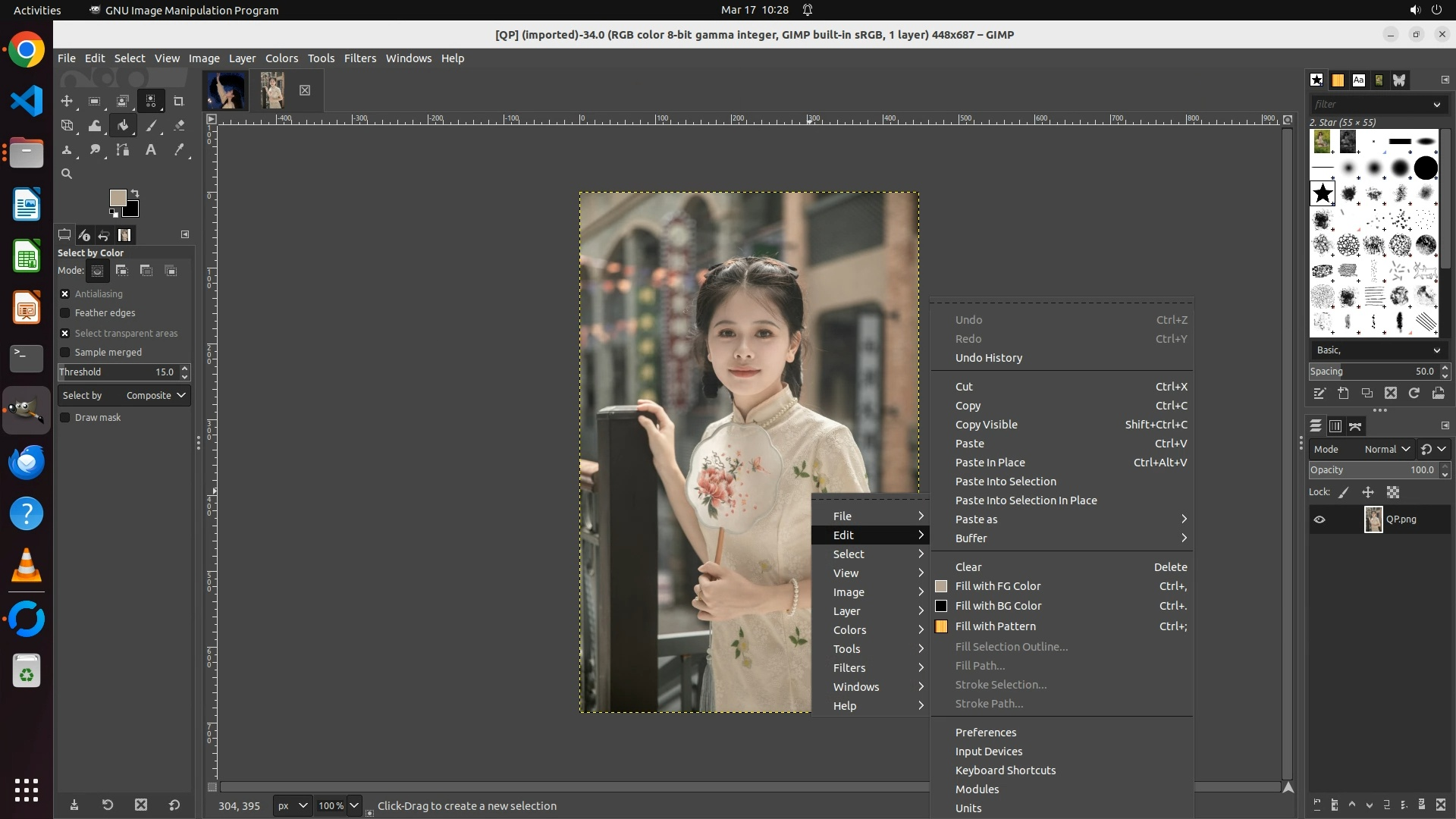Screen dimensions: 1456x819
Task: Hide the QP.png layer with eye icon
Action: tap(1319, 519)
